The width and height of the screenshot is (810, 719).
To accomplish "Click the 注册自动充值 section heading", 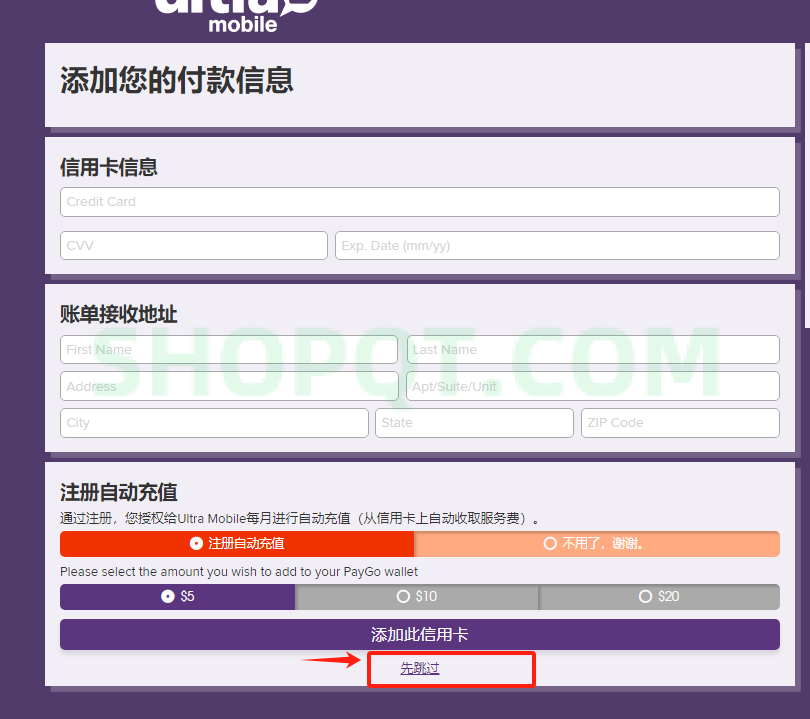I will point(119,492).
